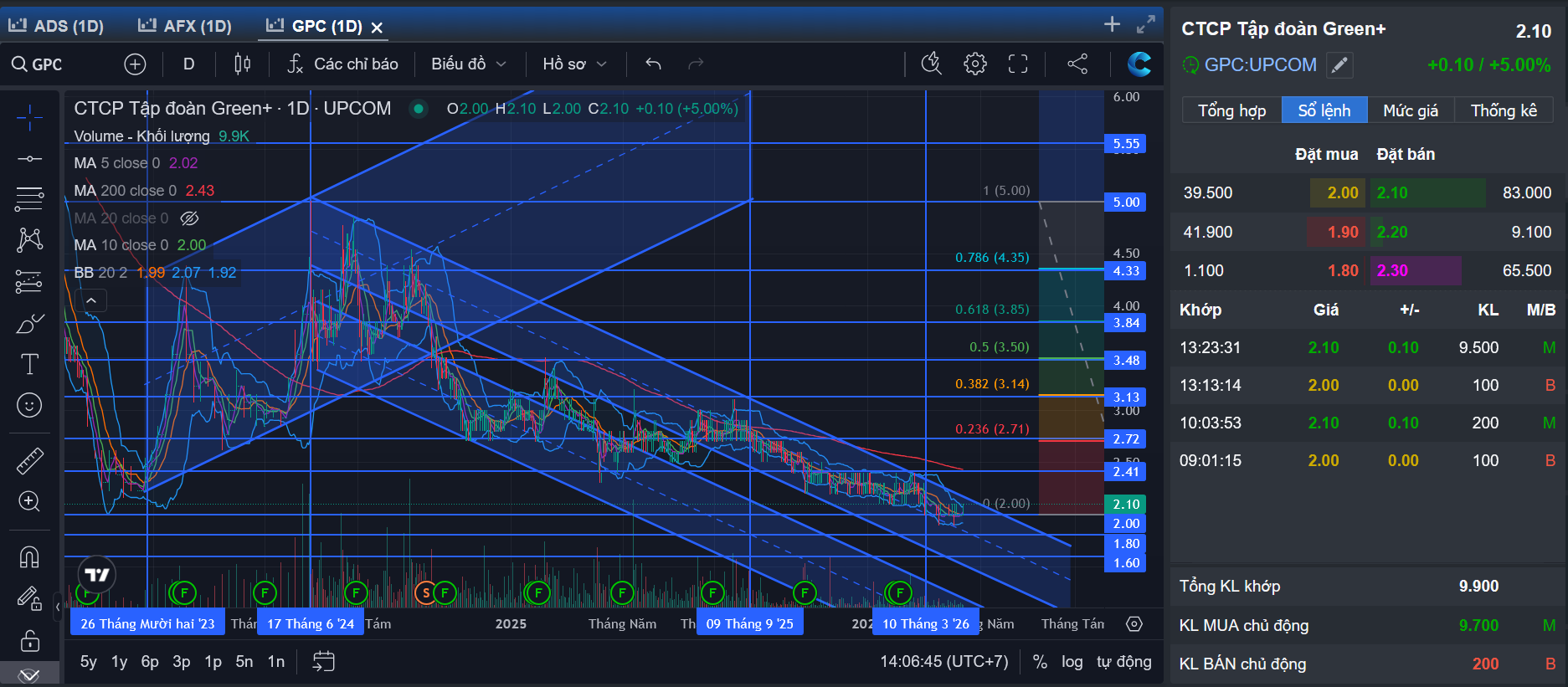The height and width of the screenshot is (687, 1568).
Task: Share the chart
Action: coord(1077,64)
